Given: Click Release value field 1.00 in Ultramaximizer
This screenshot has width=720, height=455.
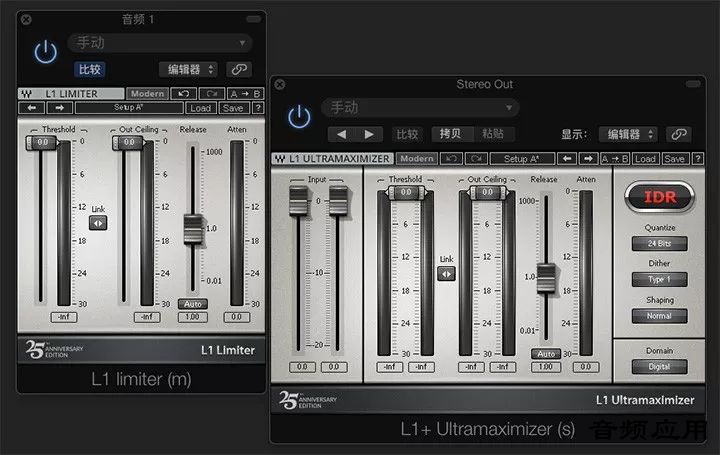Looking at the screenshot, I should (546, 367).
